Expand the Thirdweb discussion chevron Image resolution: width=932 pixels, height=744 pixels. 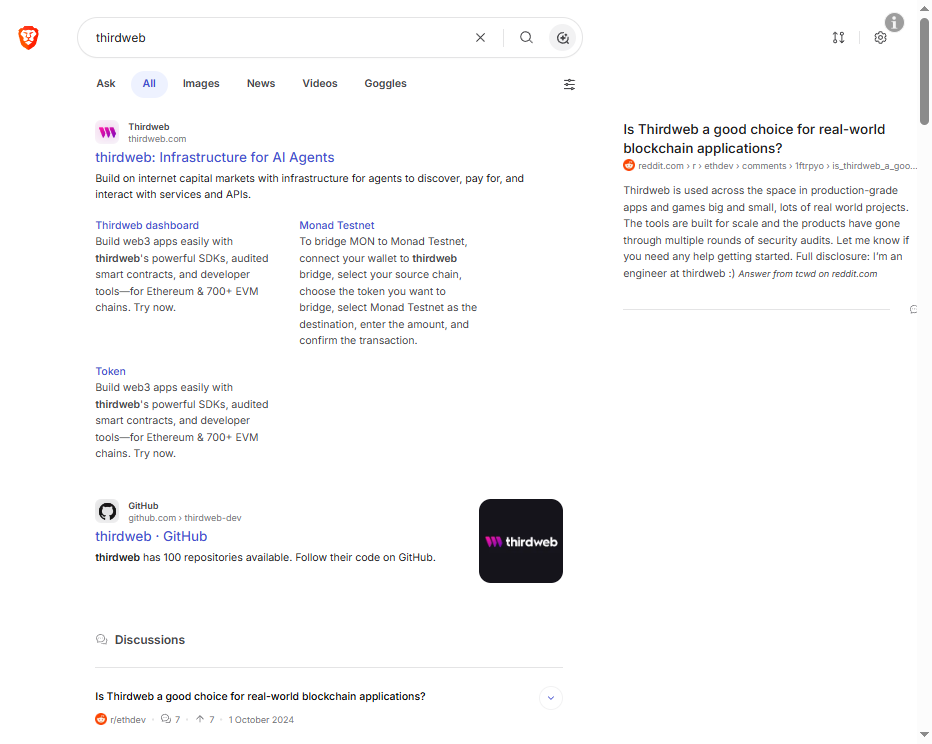click(551, 698)
